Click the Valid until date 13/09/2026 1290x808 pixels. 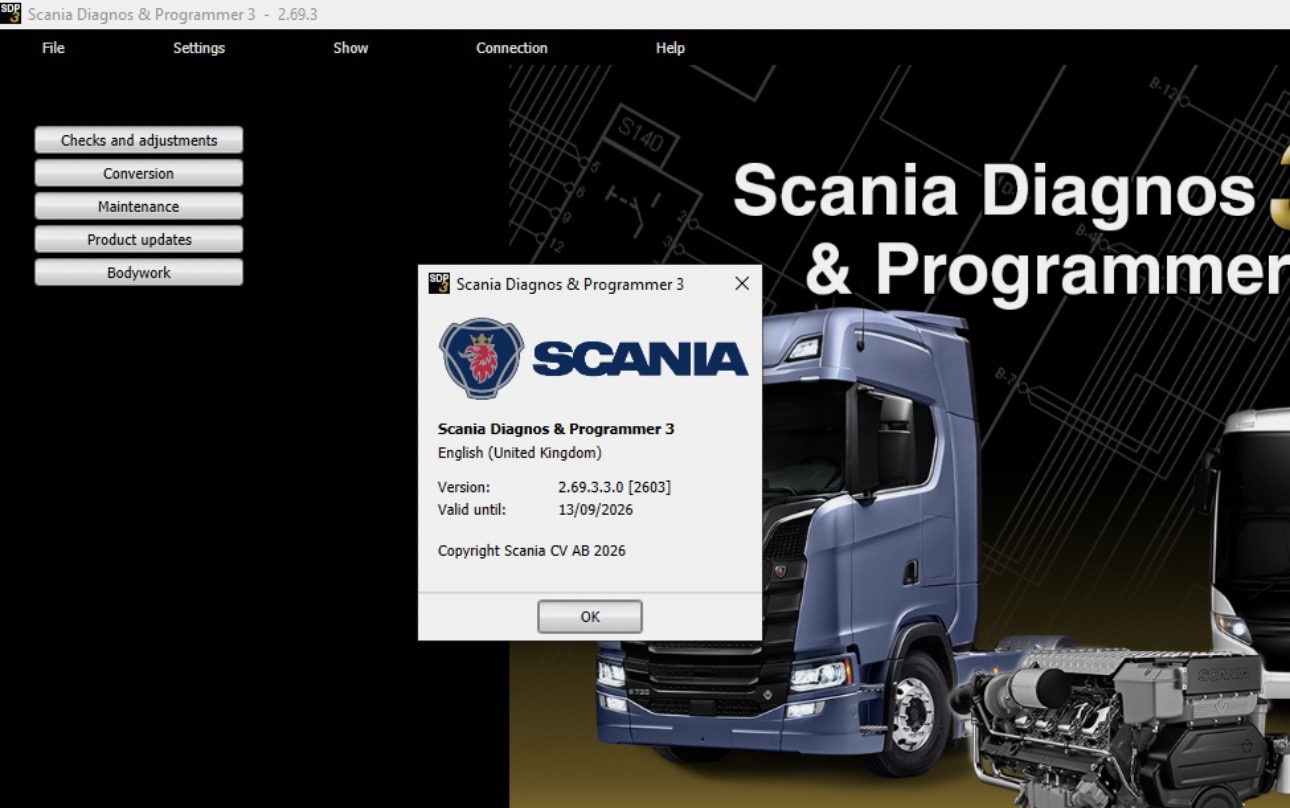pyautogui.click(x=595, y=510)
